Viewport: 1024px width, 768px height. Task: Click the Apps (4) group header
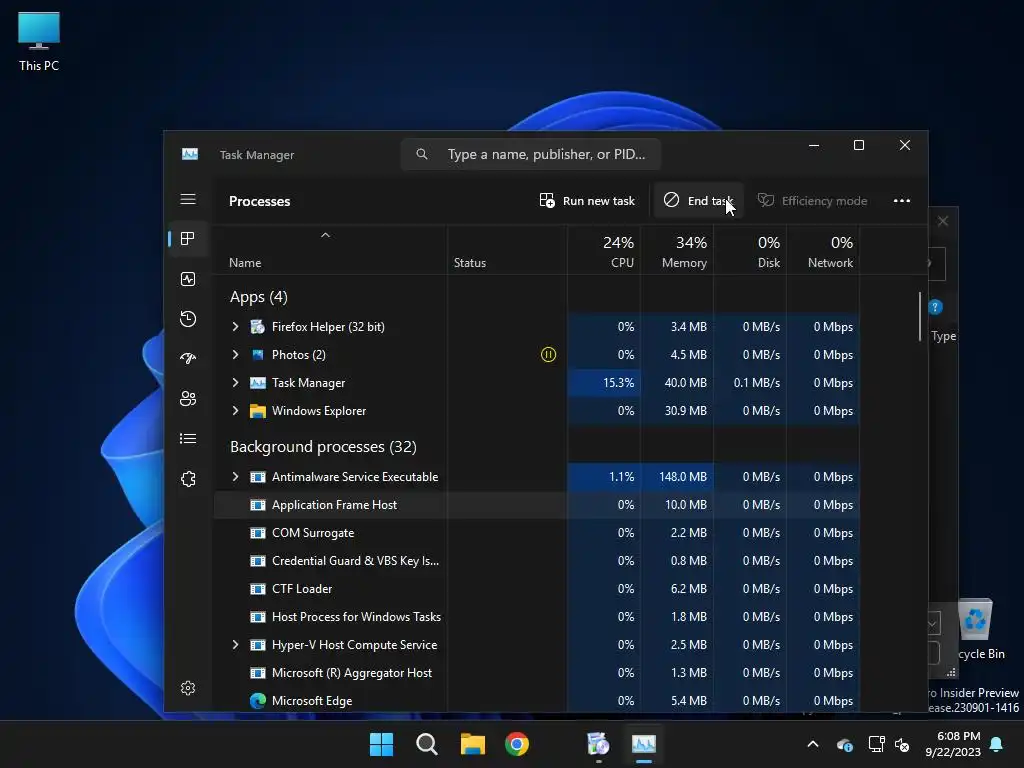259,297
